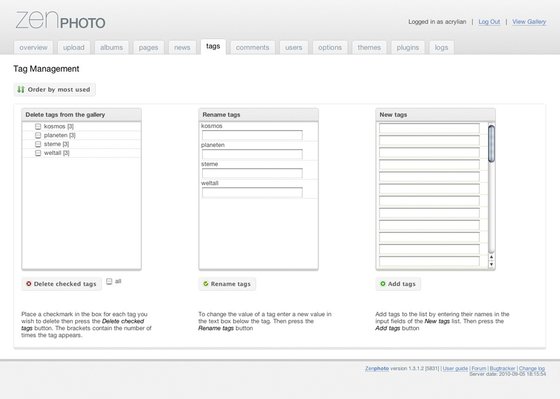The width and height of the screenshot is (560, 399).
Task: Click red icon on Delete checked tags
Action: pos(29,284)
